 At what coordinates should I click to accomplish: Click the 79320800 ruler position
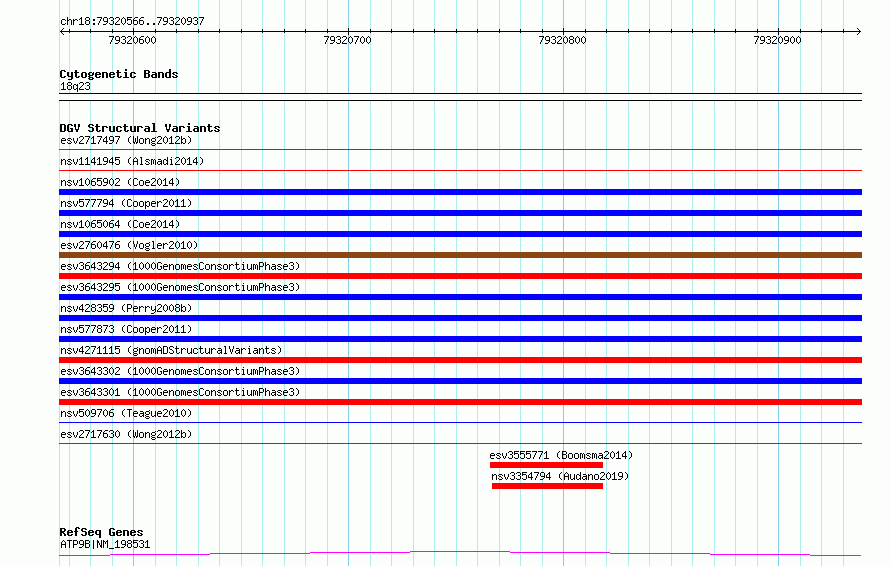(x=562, y=40)
